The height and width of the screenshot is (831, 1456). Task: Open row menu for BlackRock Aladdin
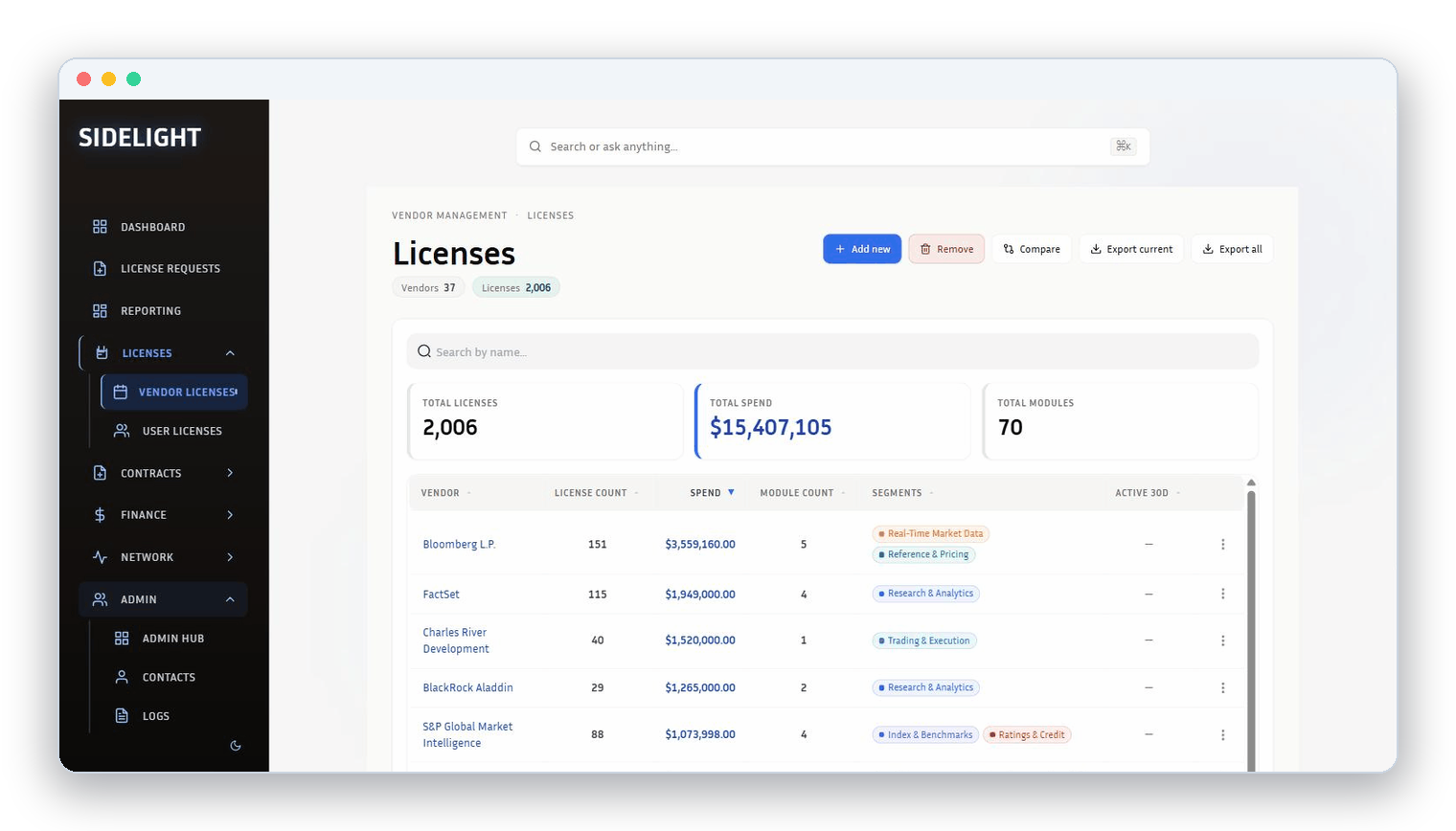coord(1223,687)
